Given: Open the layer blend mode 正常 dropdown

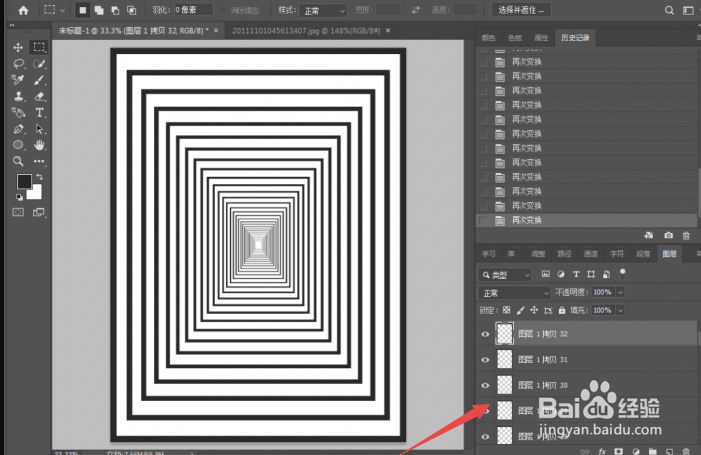Looking at the screenshot, I should click(x=514, y=293).
